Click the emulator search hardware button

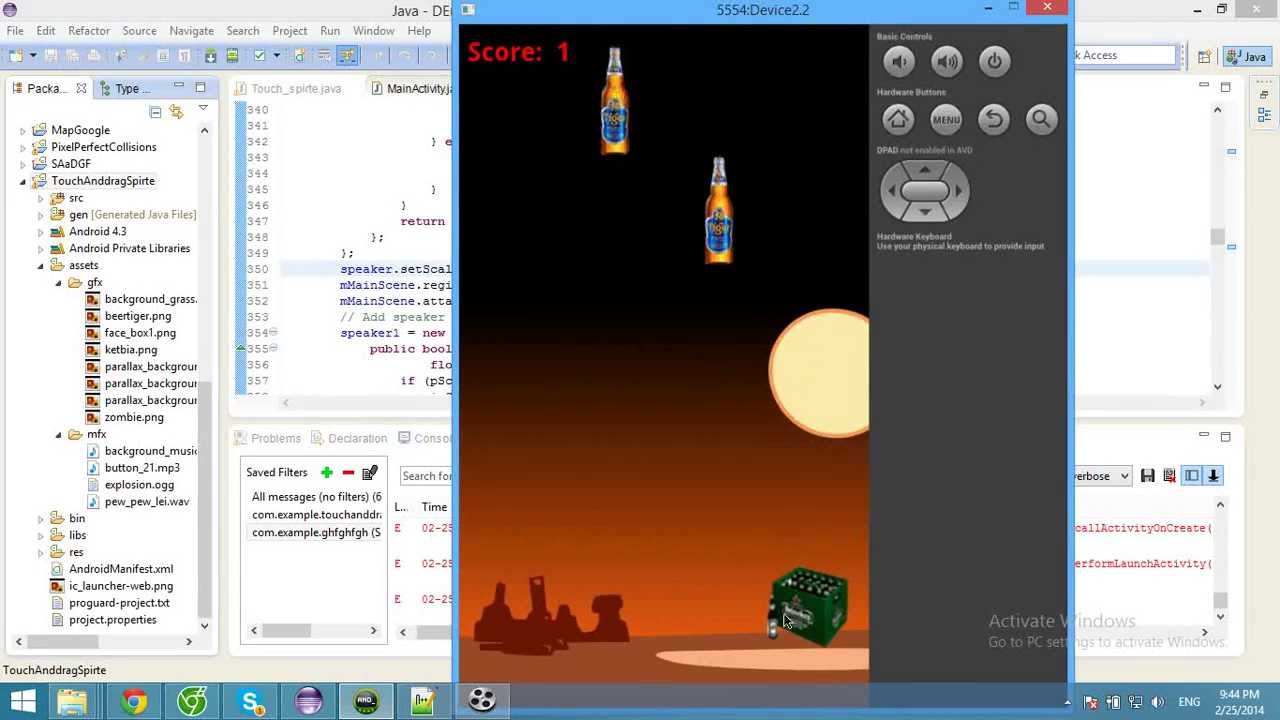[x=1041, y=120]
